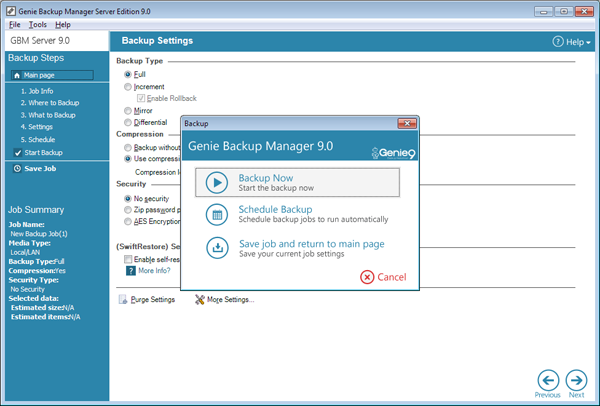Image resolution: width=600 pixels, height=406 pixels.
Task: Select the Increment backup type
Action: pyautogui.click(x=128, y=87)
